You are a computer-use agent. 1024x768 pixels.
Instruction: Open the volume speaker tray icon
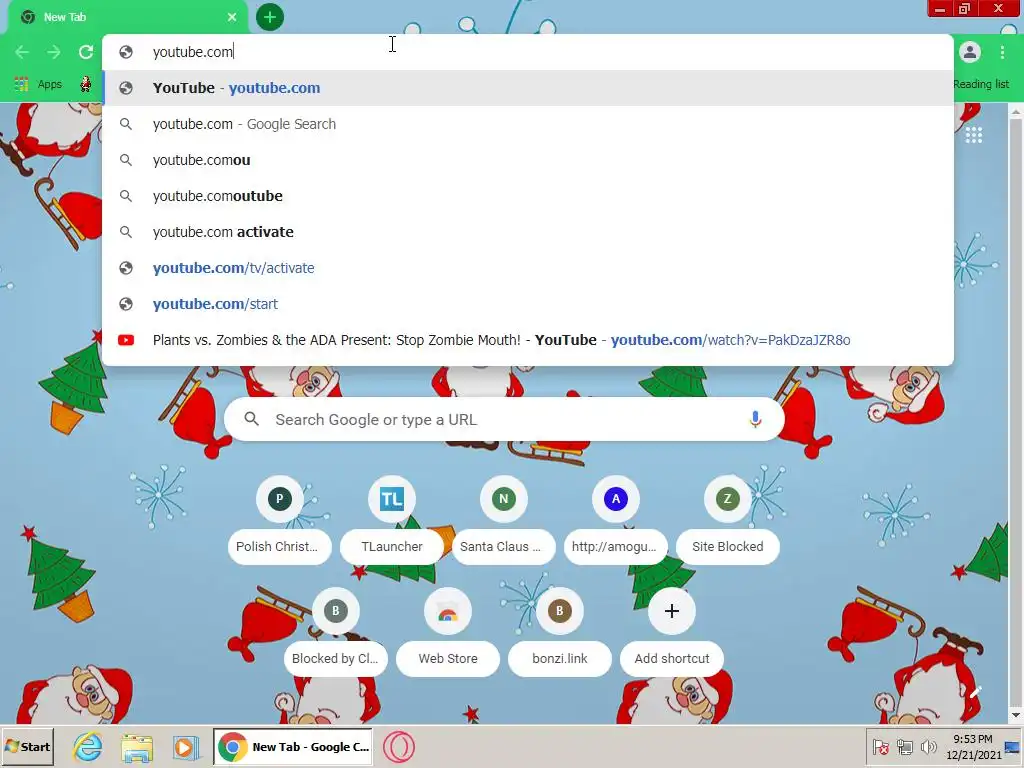point(928,746)
